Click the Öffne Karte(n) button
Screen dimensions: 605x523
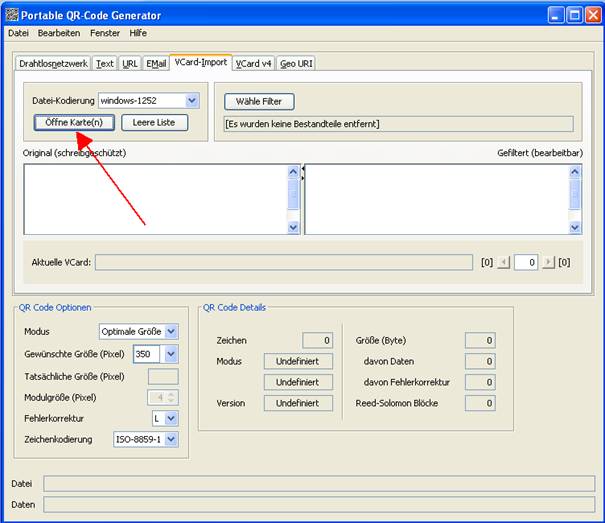pyautogui.click(x=74, y=123)
